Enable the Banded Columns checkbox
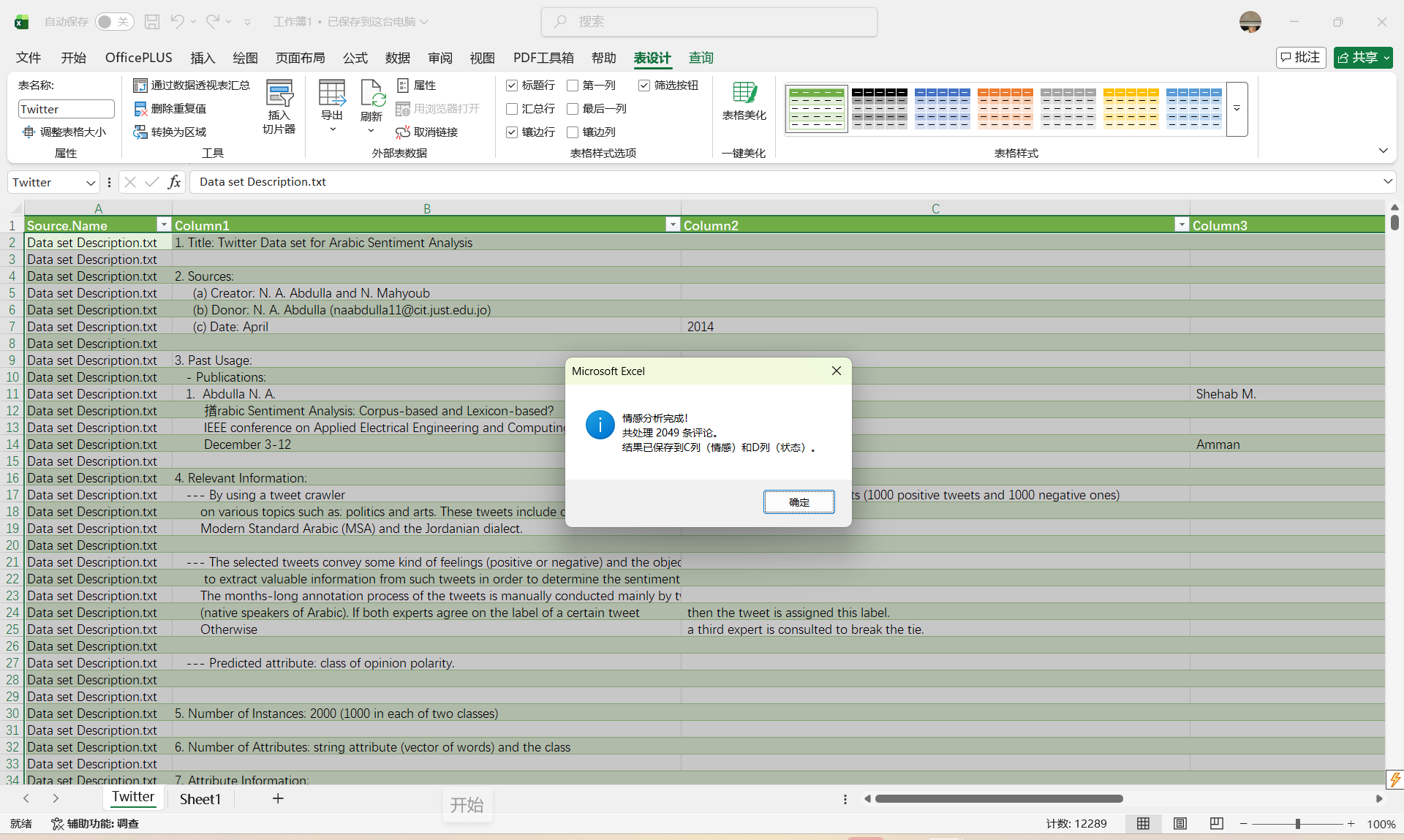This screenshot has height=840, width=1404. coord(573,132)
